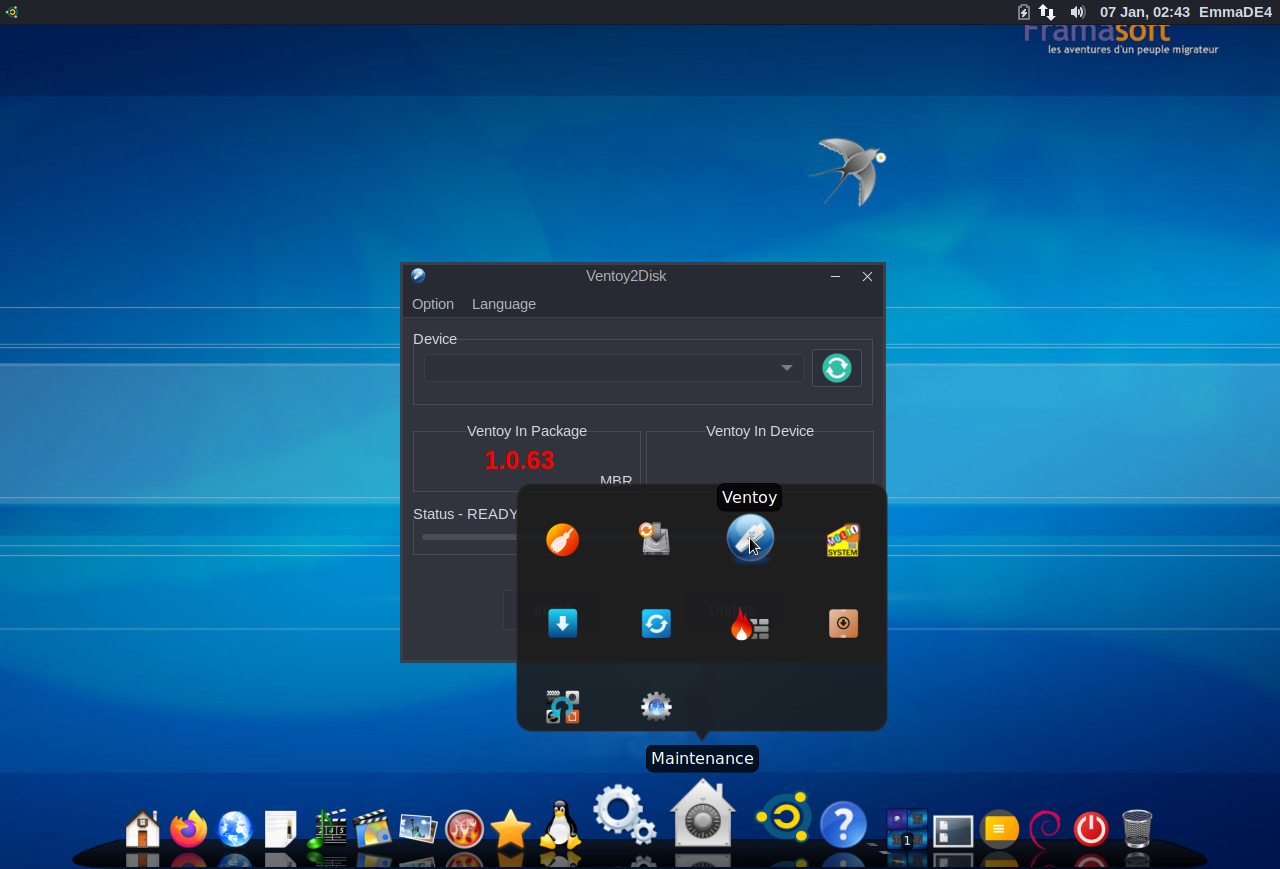This screenshot has height=869, width=1280.
Task: Open the Option menu in Ventoy2Disk
Action: (x=433, y=304)
